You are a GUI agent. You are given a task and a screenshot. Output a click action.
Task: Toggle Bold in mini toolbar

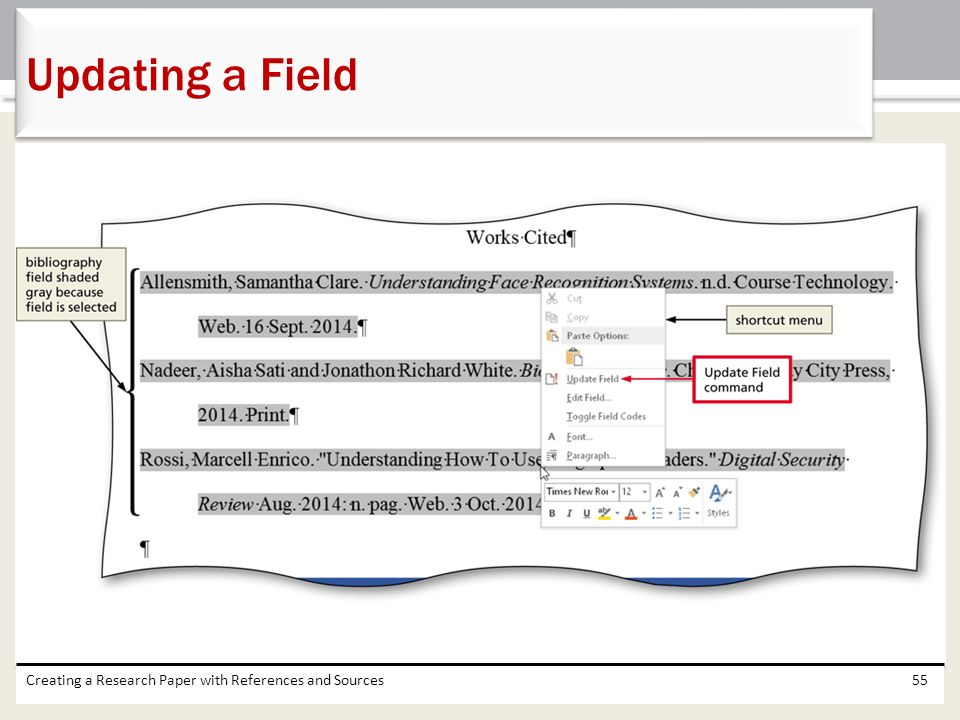(x=552, y=513)
